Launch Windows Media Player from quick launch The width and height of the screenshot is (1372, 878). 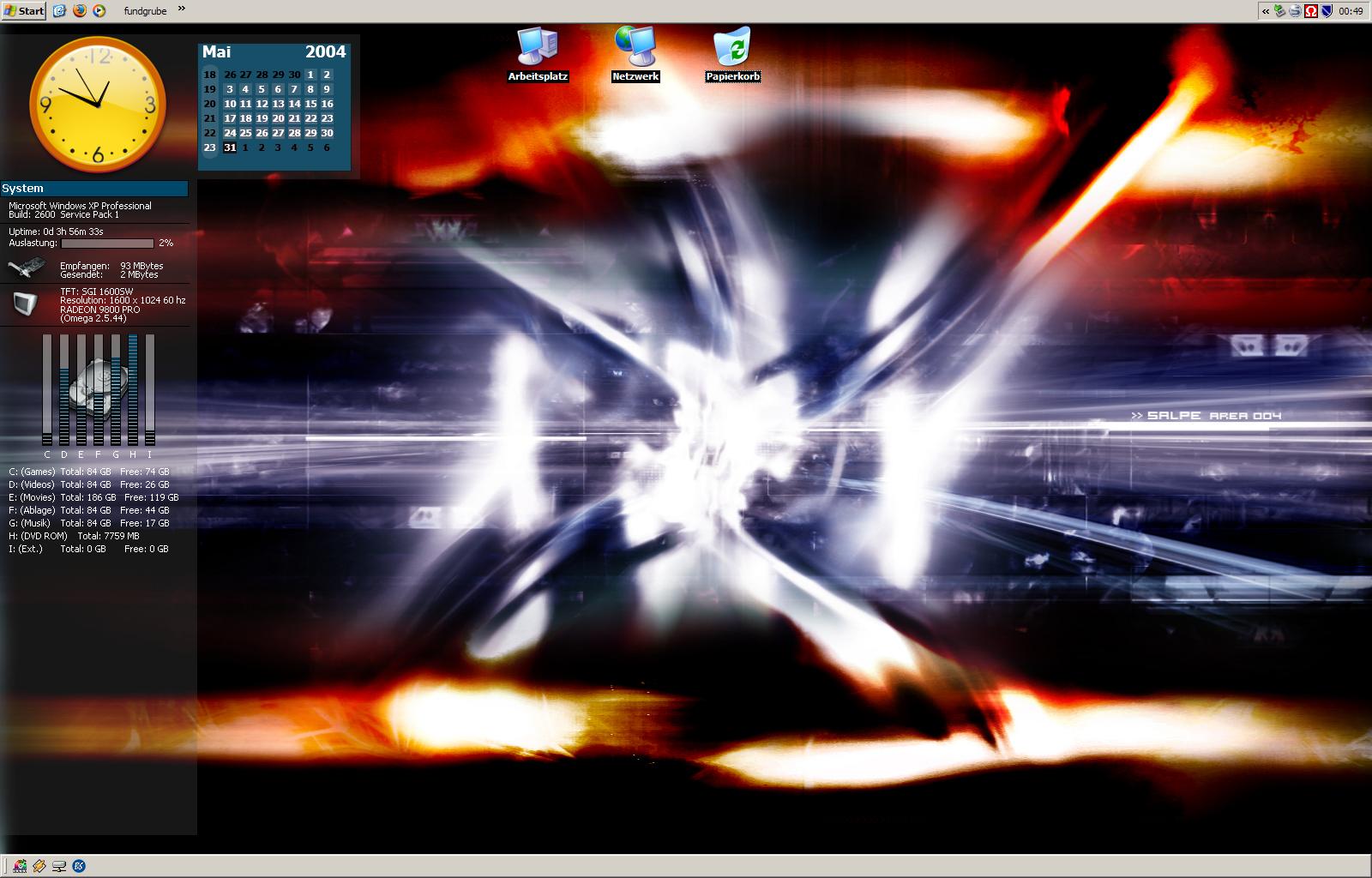(99, 11)
